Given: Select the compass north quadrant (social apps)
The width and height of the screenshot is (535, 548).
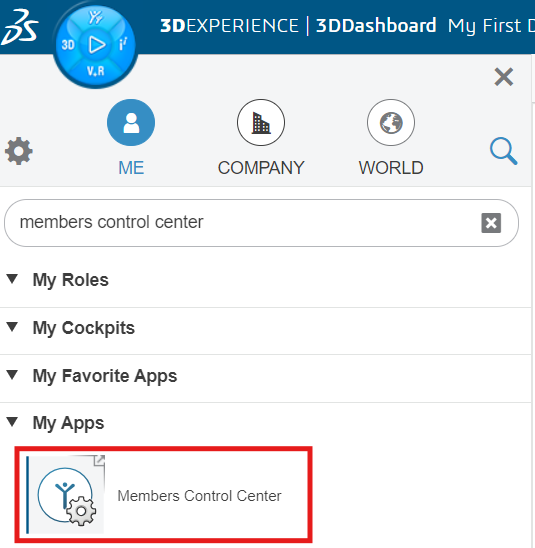Looking at the screenshot, I should point(95,17).
